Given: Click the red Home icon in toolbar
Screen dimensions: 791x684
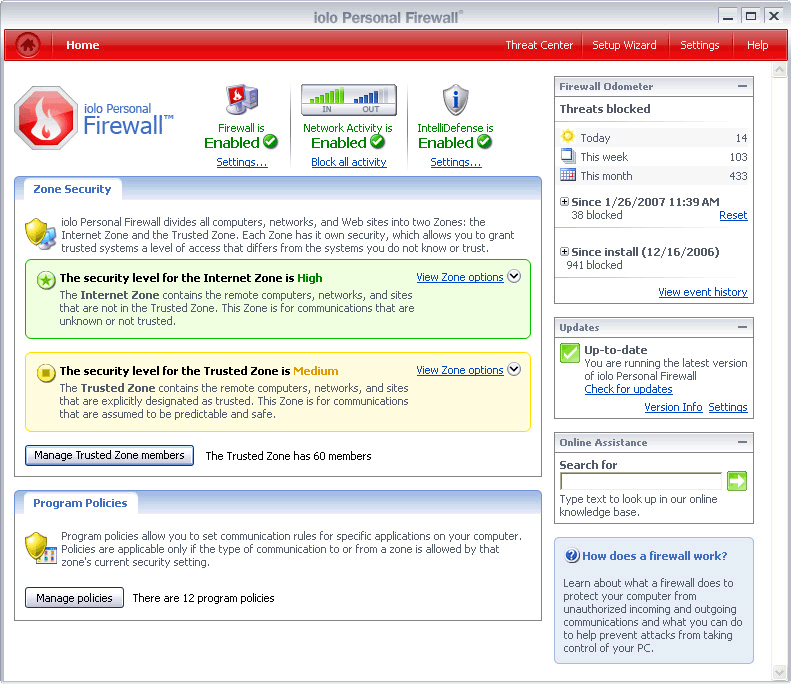Looking at the screenshot, I should pyautogui.click(x=28, y=45).
